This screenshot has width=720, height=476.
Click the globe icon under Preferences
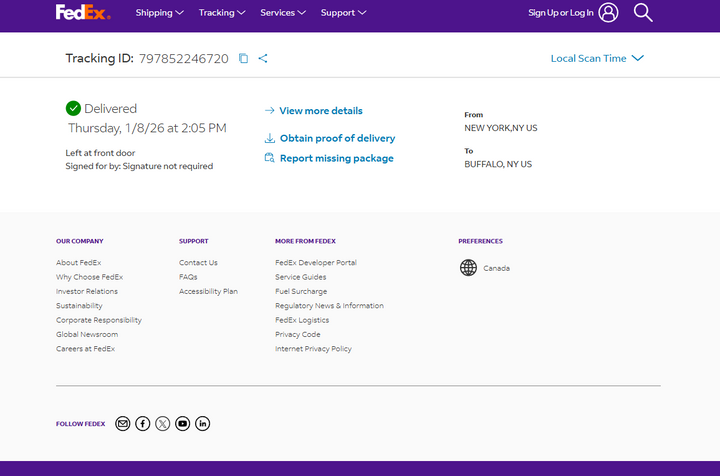[468, 268]
